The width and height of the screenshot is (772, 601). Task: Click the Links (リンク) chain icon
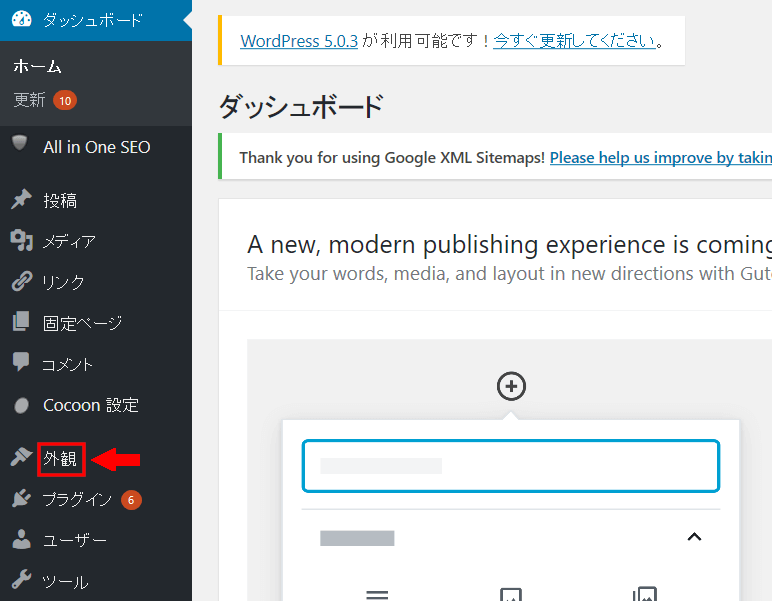coord(21,282)
